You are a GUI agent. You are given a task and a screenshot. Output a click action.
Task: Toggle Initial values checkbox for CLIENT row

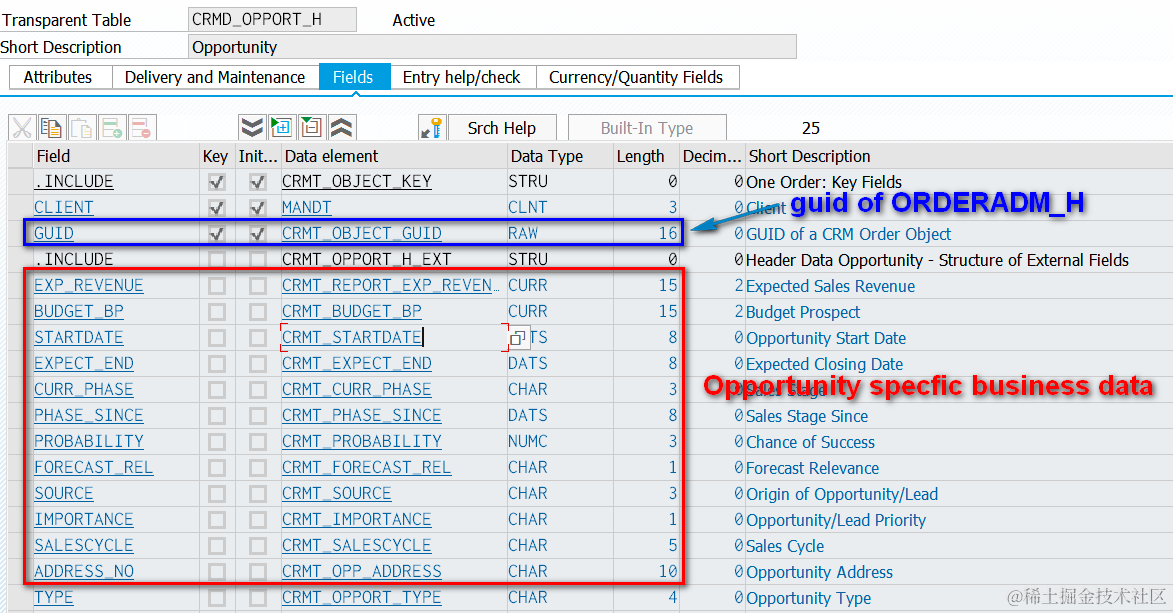click(x=257, y=207)
